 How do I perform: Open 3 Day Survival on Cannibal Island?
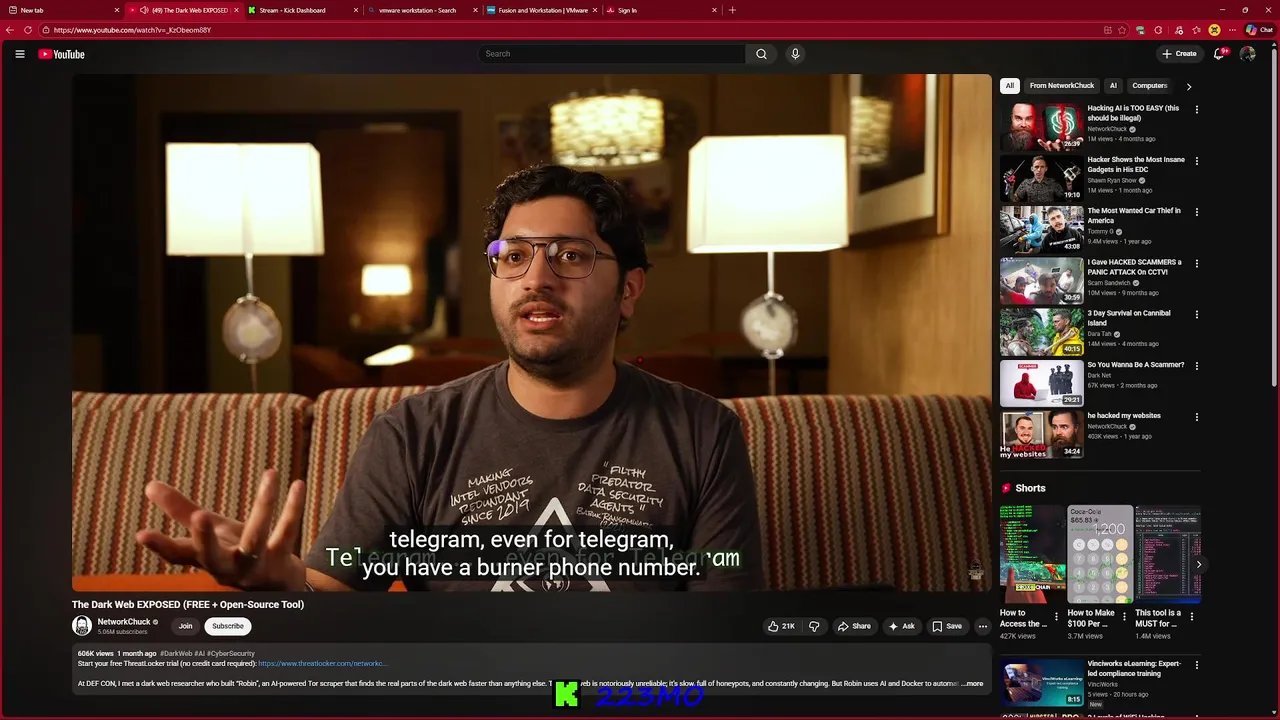click(x=1129, y=318)
